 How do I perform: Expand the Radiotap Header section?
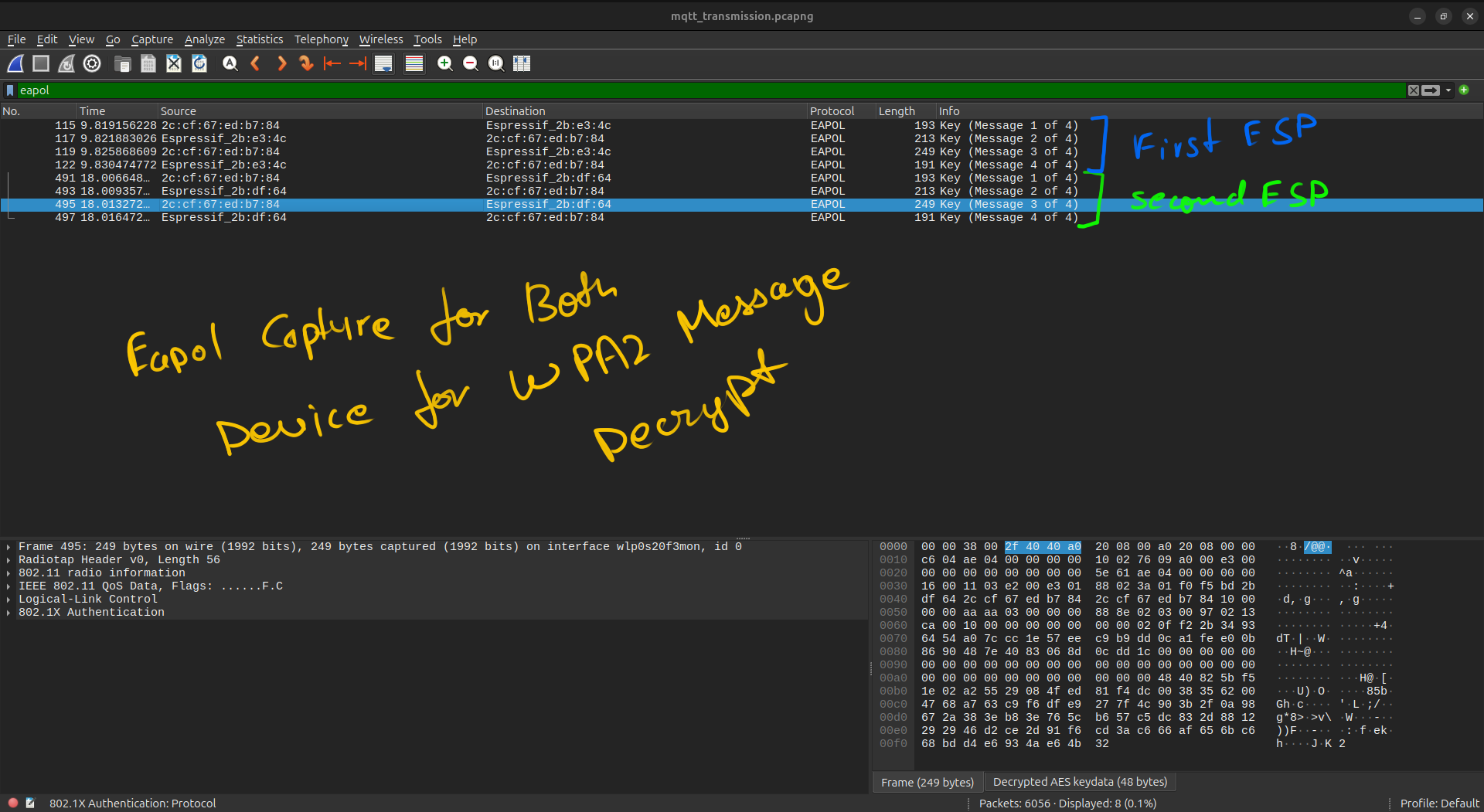[x=9, y=560]
